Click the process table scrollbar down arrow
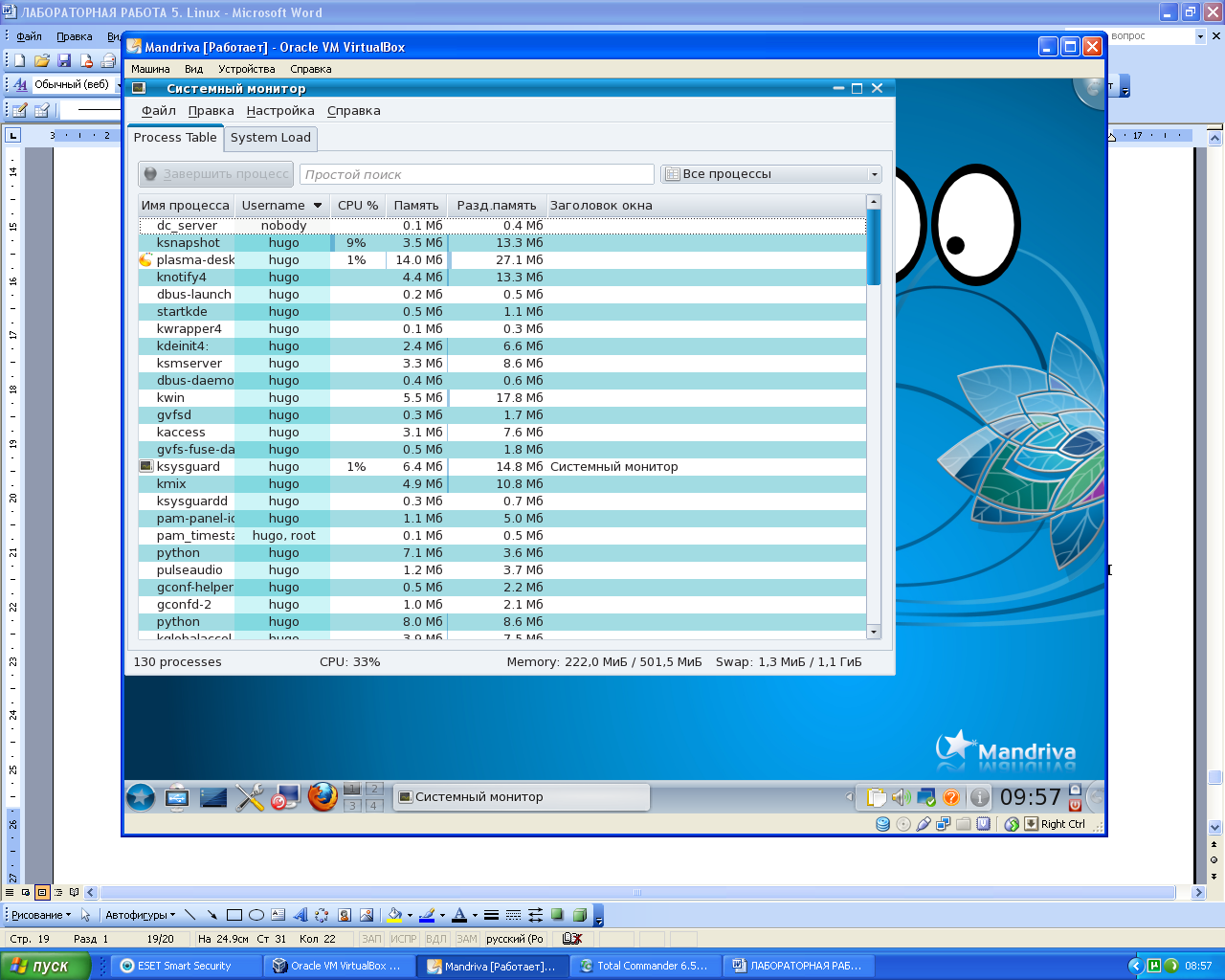Image resolution: width=1225 pixels, height=980 pixels. pyautogui.click(x=873, y=632)
